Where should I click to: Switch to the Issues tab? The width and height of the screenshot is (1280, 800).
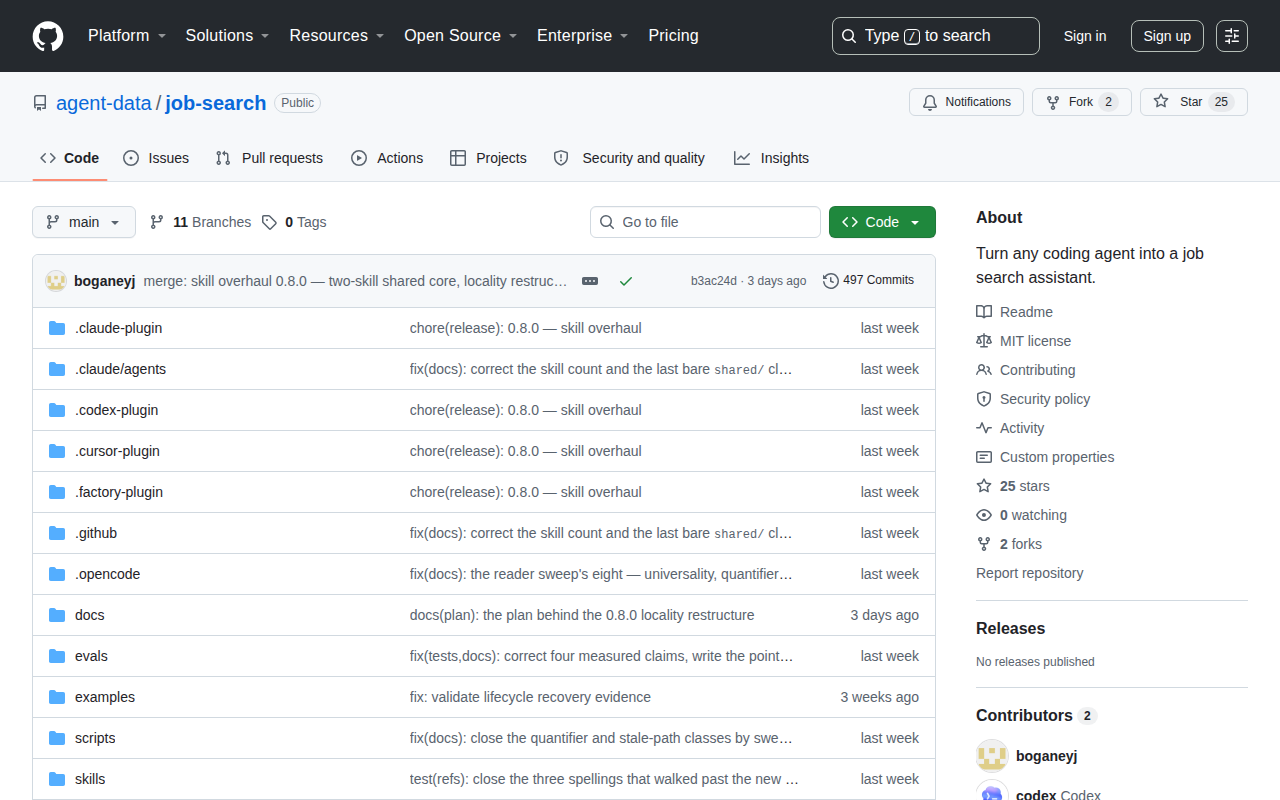point(156,158)
